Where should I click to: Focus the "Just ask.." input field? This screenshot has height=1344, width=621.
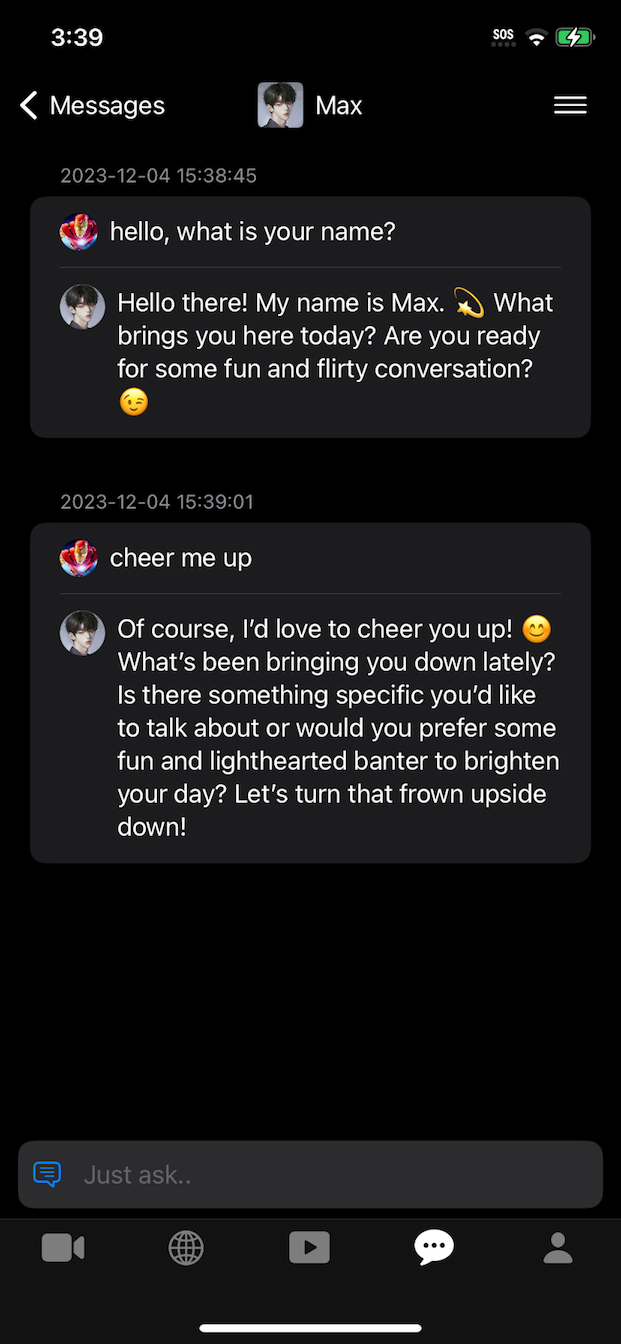tap(330, 1174)
